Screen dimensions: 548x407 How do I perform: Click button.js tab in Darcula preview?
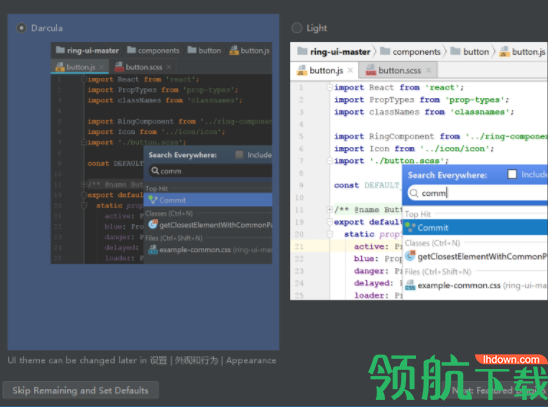pyautogui.click(x=80, y=67)
